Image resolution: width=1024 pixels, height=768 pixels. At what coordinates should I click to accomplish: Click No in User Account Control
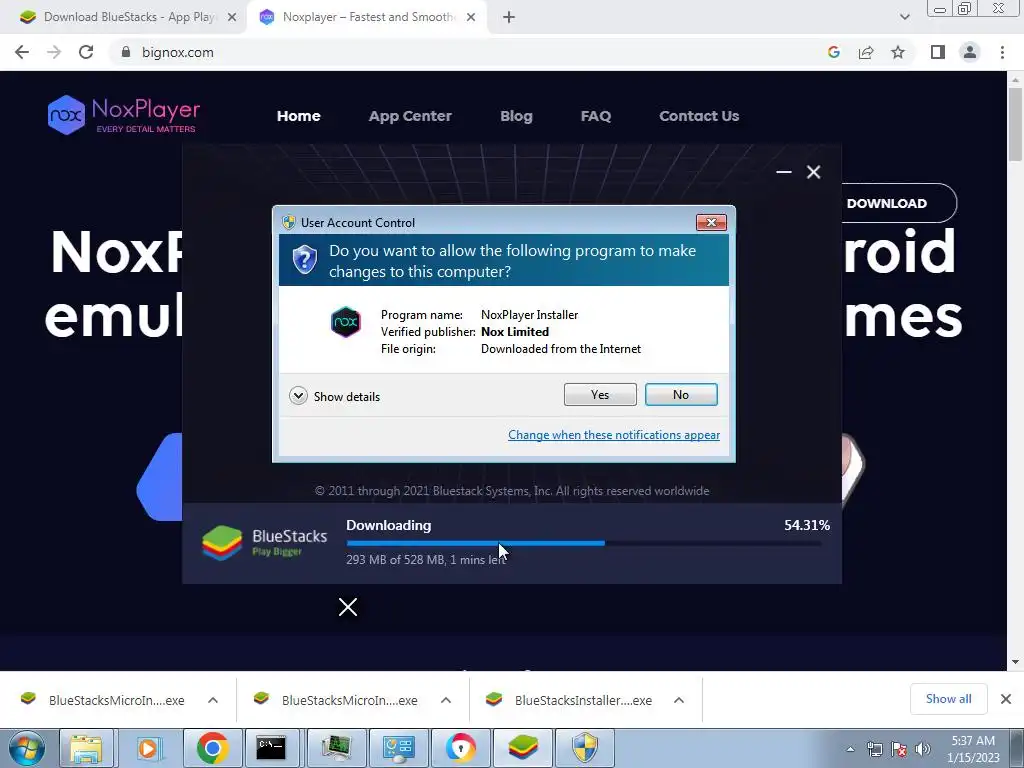[680, 394]
